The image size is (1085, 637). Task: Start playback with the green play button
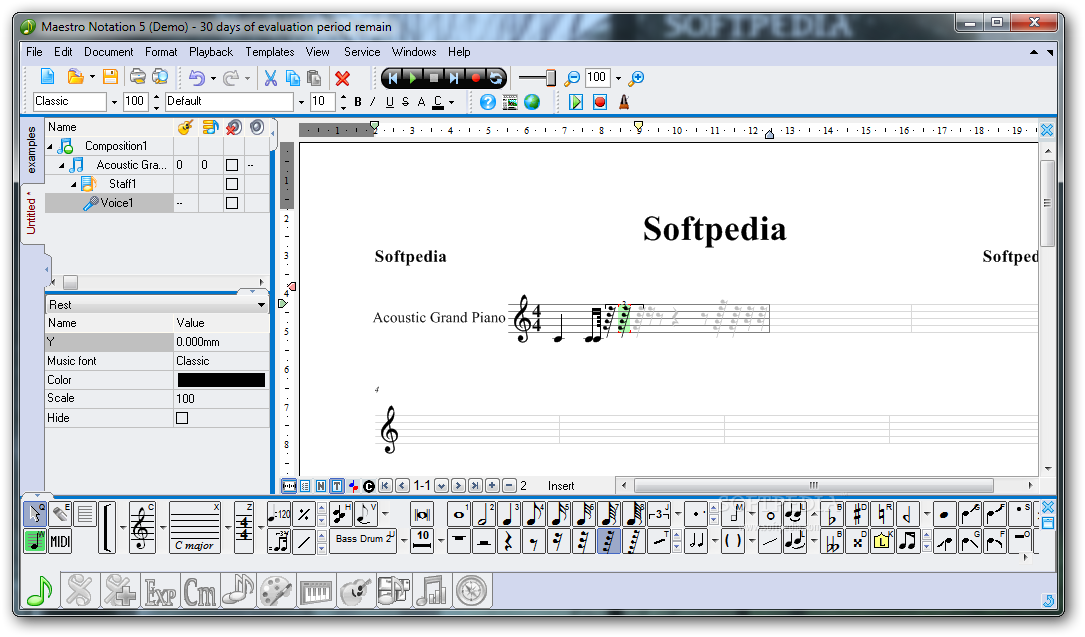pos(413,78)
